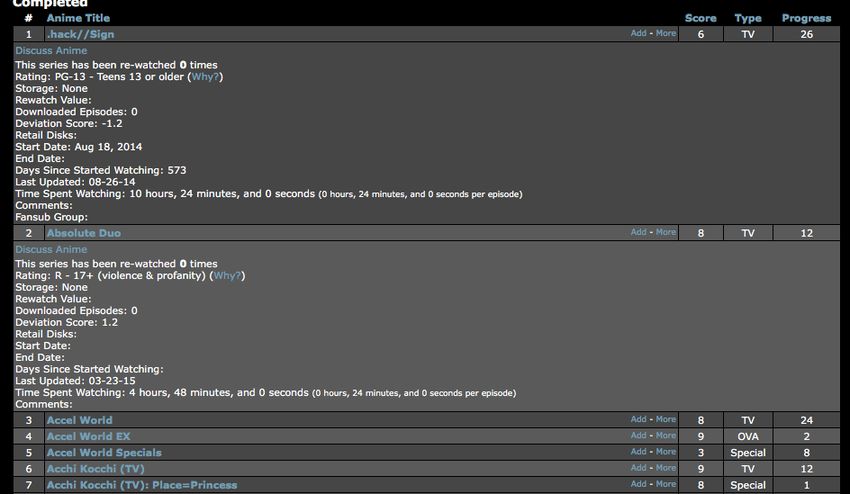Click score 9 cell for Accel World EX

pyautogui.click(x=700, y=437)
